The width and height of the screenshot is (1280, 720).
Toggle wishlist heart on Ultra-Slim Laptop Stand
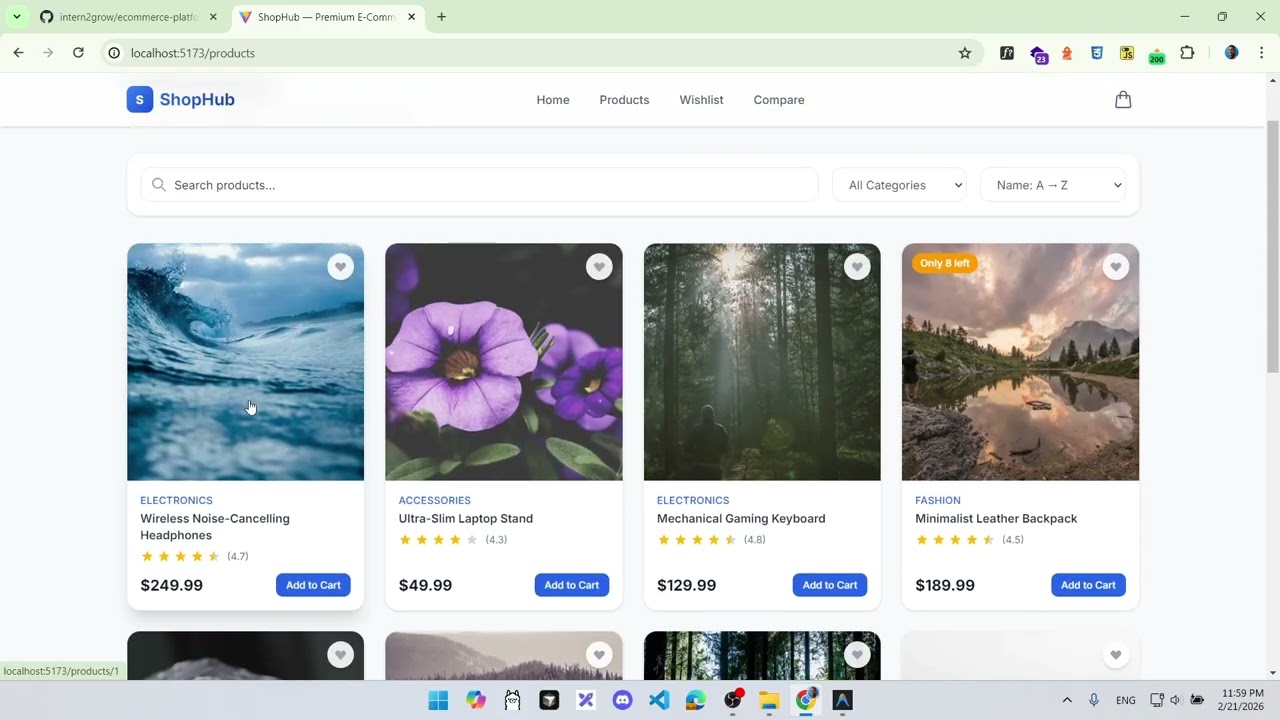pyautogui.click(x=599, y=267)
